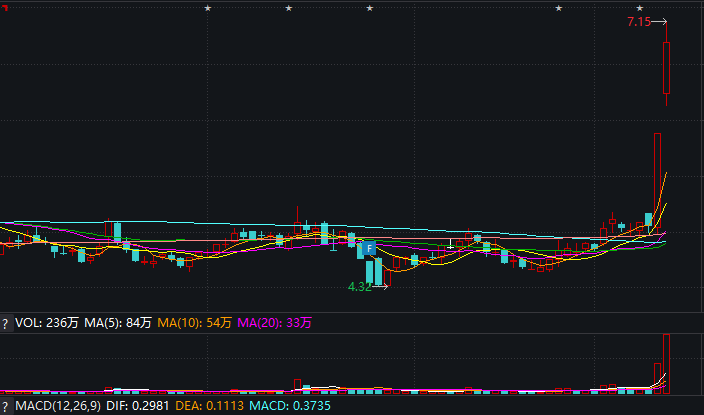The width and height of the screenshot is (704, 415).
Task: Click the MACD(12,26,9) parameter label
Action: pyautogui.click(x=58, y=406)
